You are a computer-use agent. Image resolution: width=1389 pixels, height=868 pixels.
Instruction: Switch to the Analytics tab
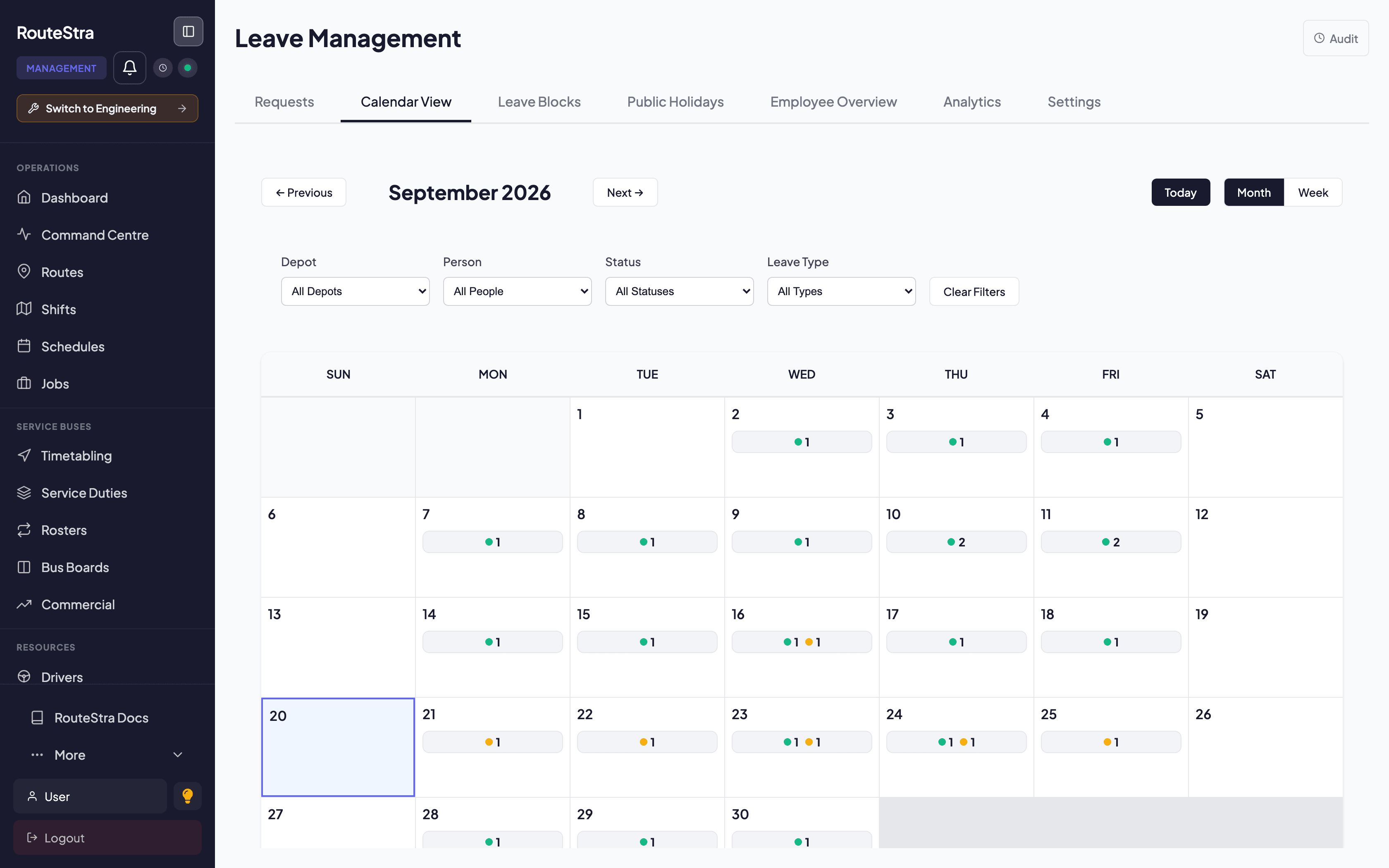point(972,102)
